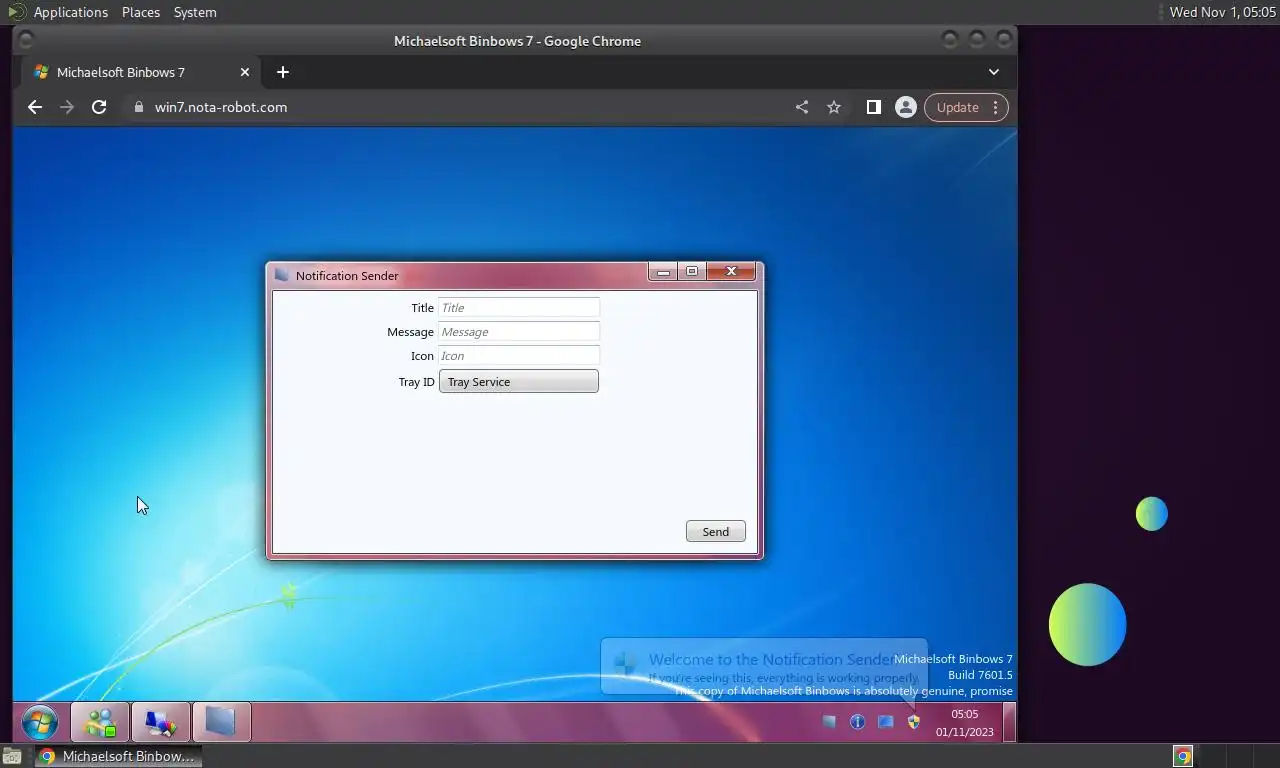Share this page via Chrome share icon
Image resolution: width=1280 pixels, height=768 pixels.
coord(802,107)
